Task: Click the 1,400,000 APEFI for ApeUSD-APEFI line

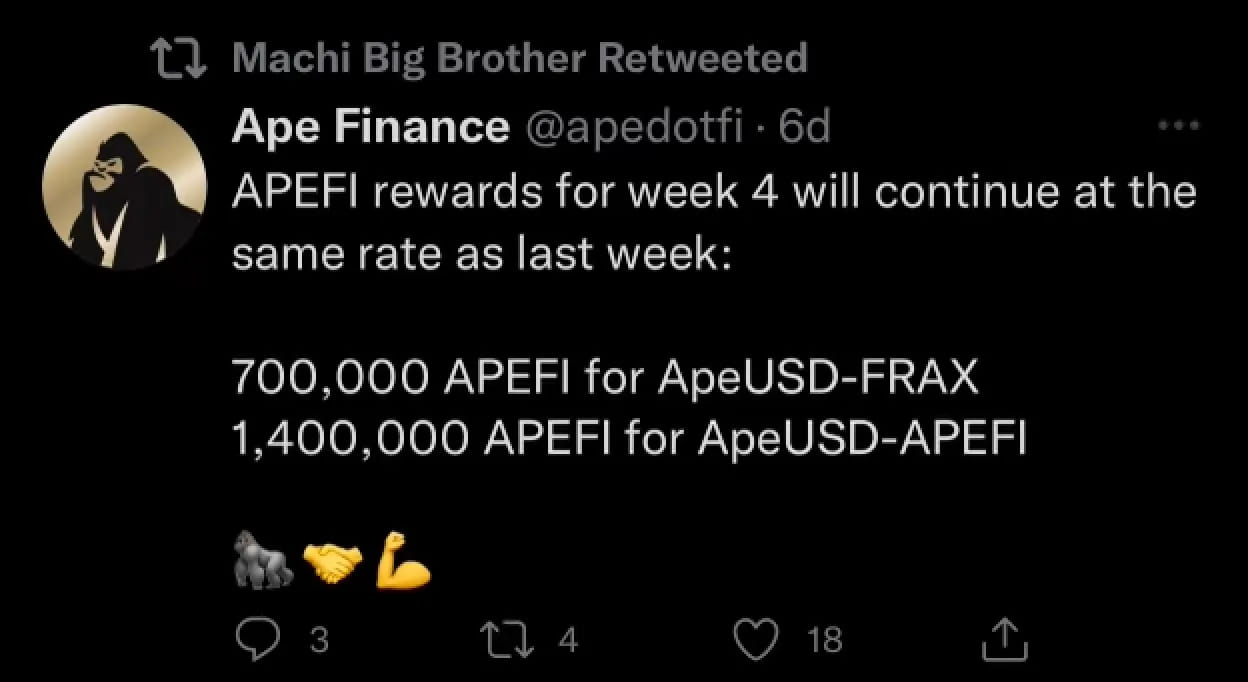Action: click(629, 435)
